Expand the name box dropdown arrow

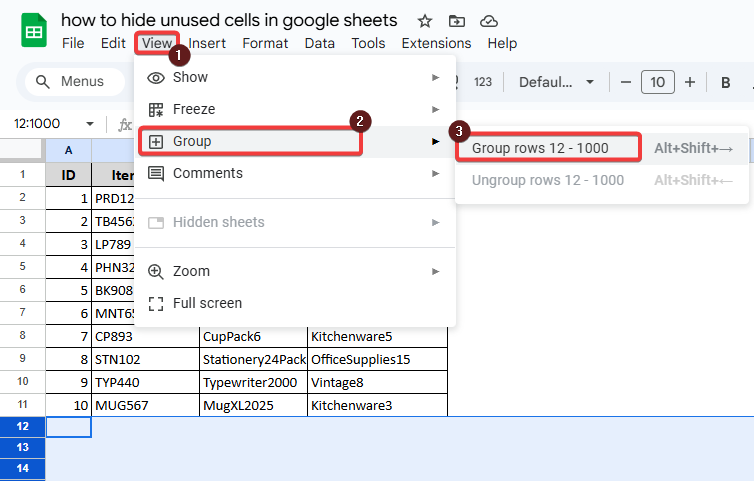pyautogui.click(x=90, y=124)
